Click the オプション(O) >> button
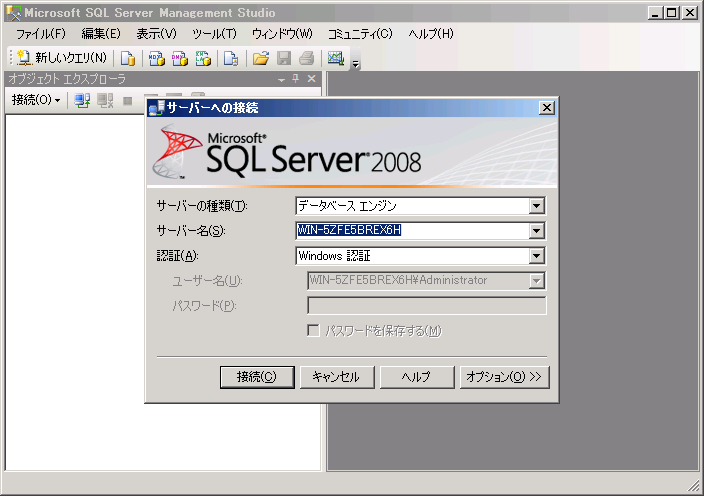 click(x=504, y=377)
